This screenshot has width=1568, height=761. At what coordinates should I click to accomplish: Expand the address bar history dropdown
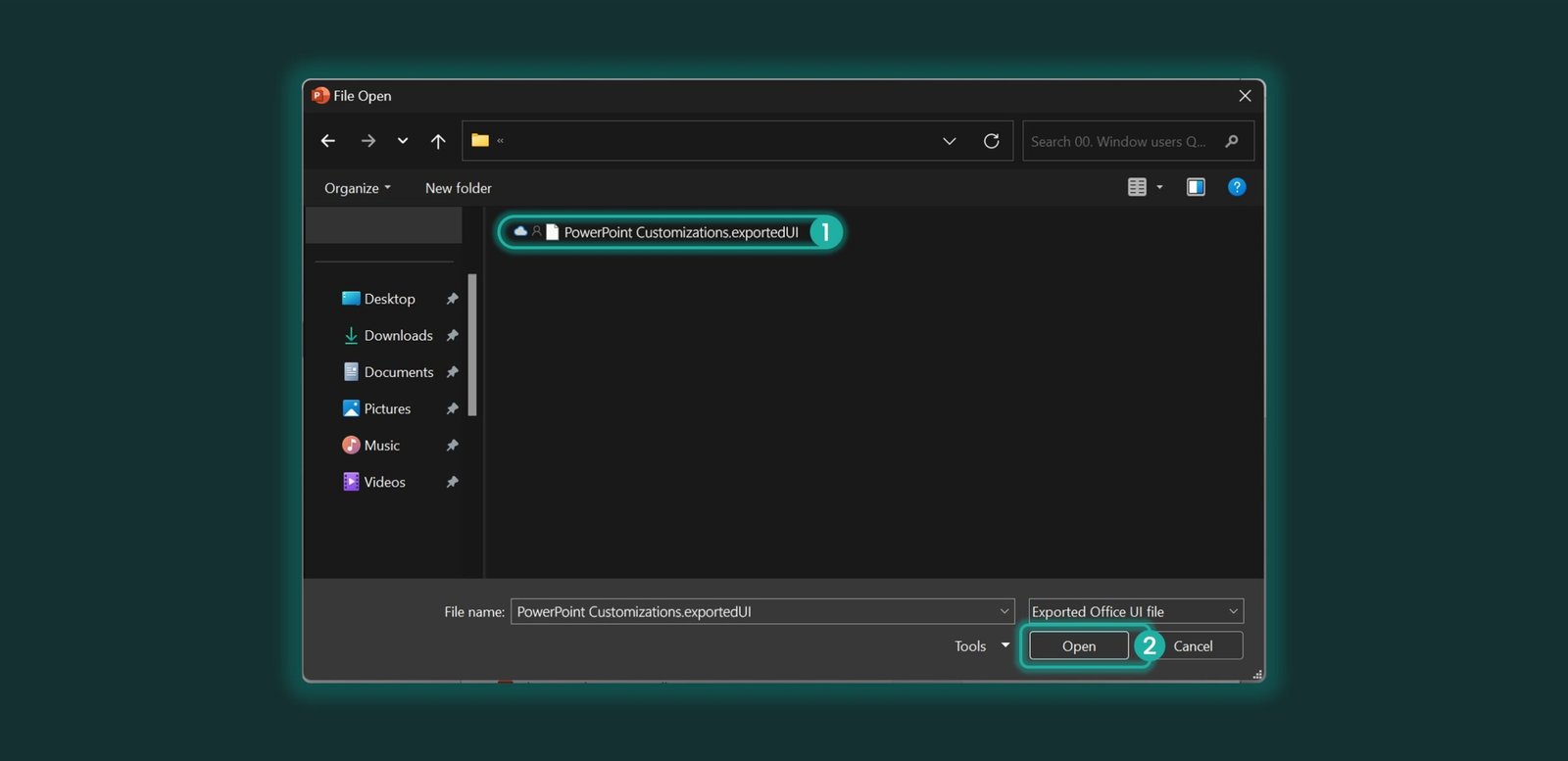click(x=950, y=141)
